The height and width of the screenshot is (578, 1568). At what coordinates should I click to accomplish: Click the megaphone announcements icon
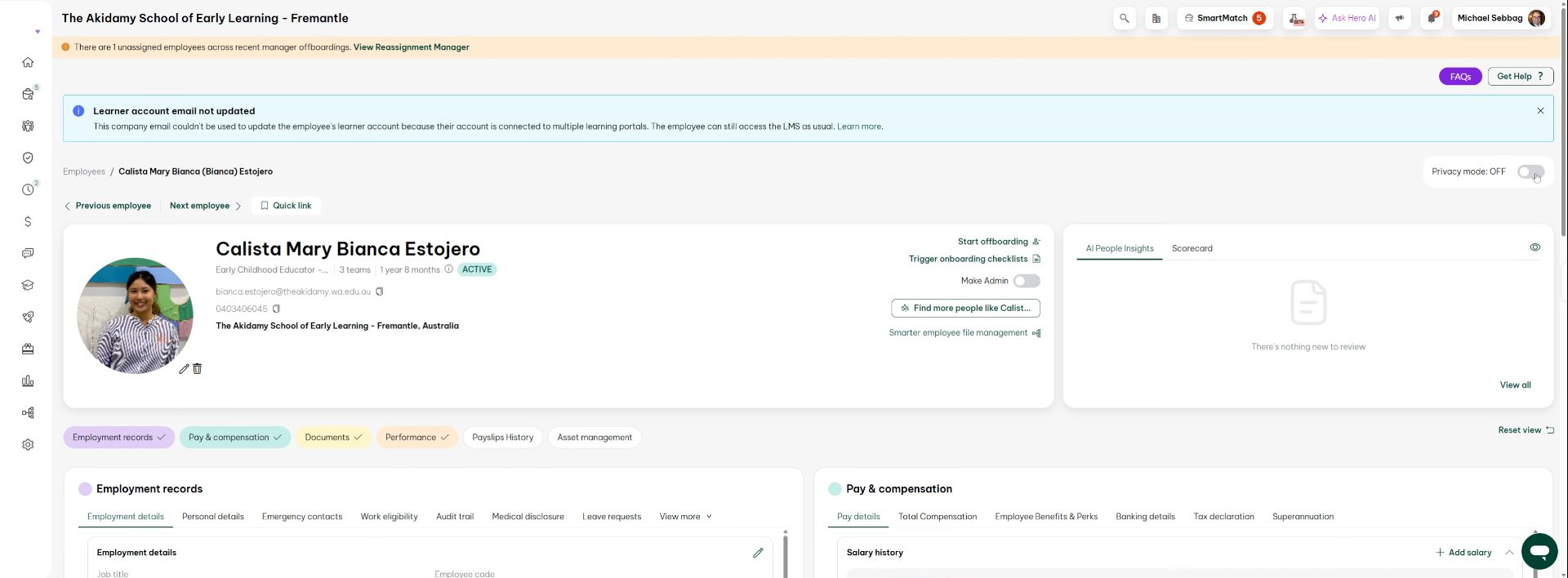[x=1400, y=18]
